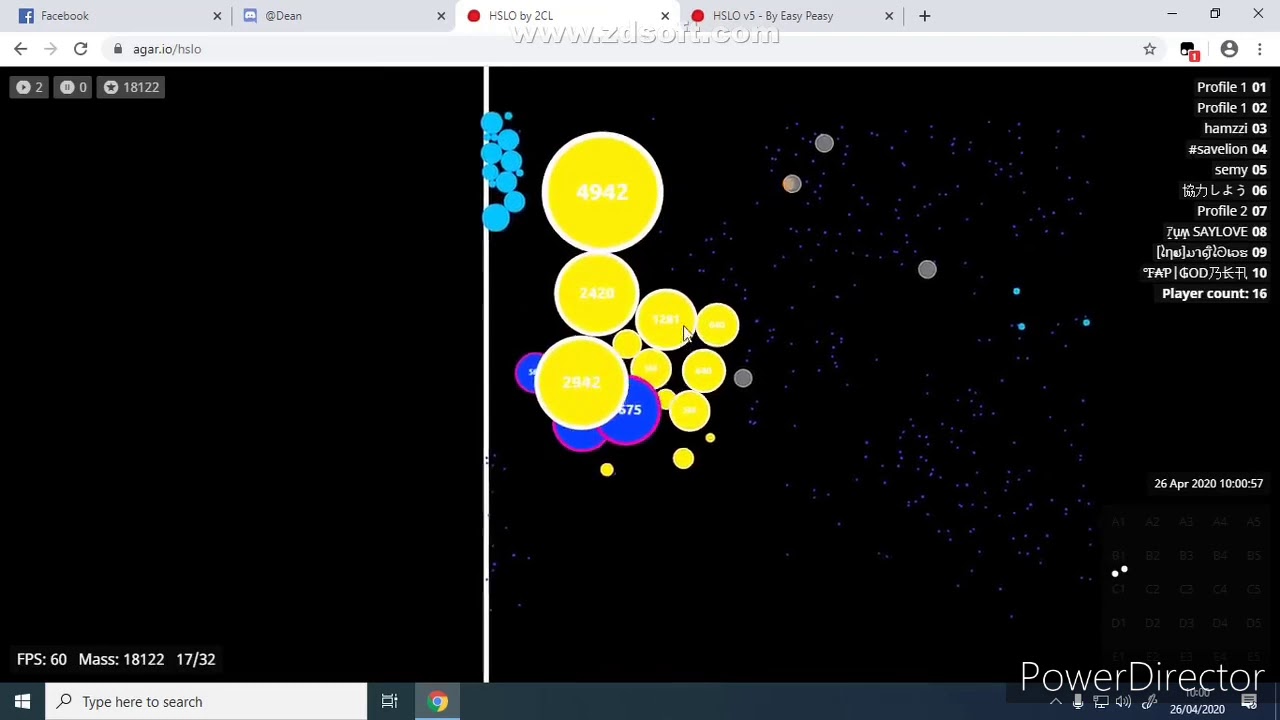Click leaderboard entry semy 05

coord(1240,170)
